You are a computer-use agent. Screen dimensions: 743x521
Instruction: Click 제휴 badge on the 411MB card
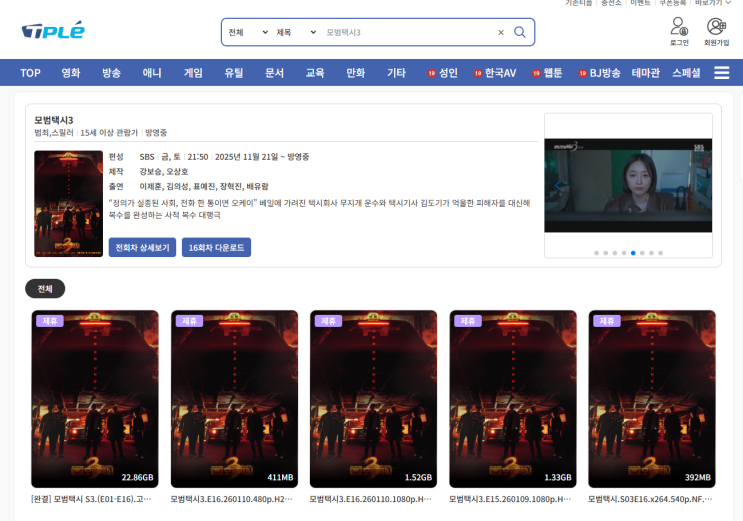[189, 321]
